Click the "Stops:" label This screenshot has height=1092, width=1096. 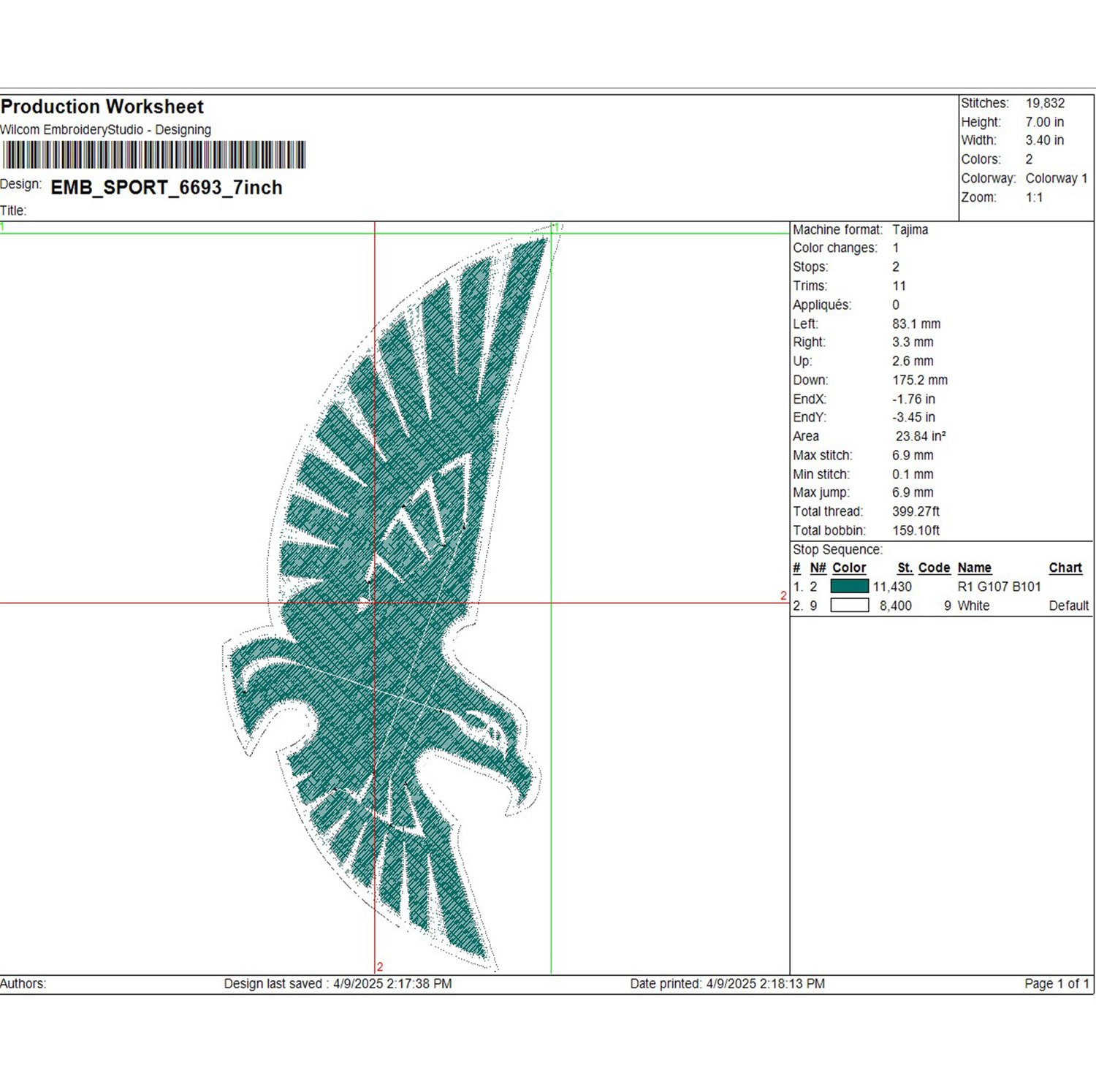(810, 267)
